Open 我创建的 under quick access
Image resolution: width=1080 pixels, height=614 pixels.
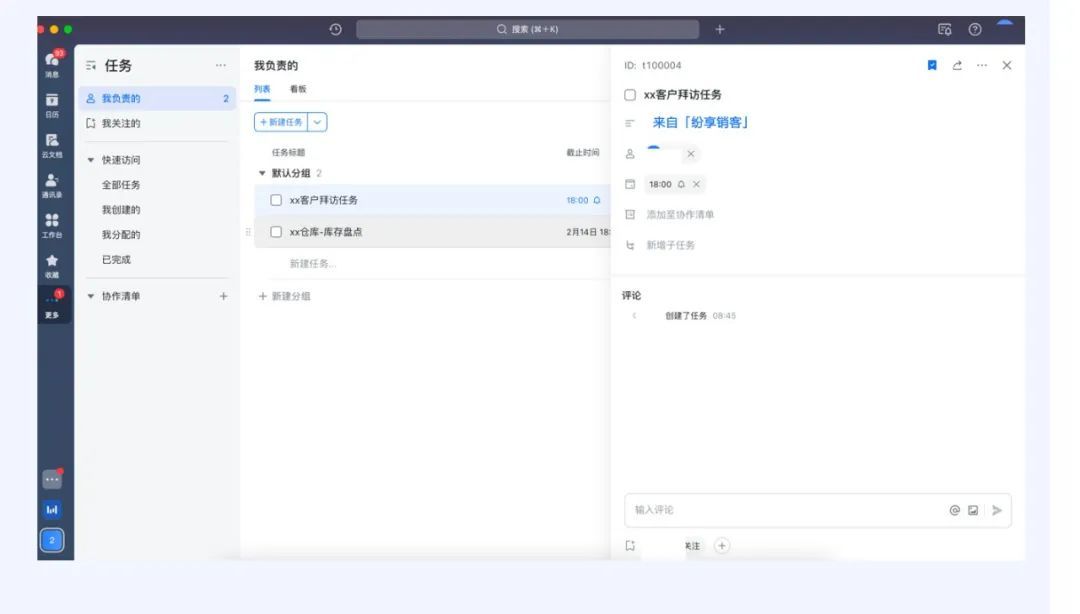click(121, 209)
